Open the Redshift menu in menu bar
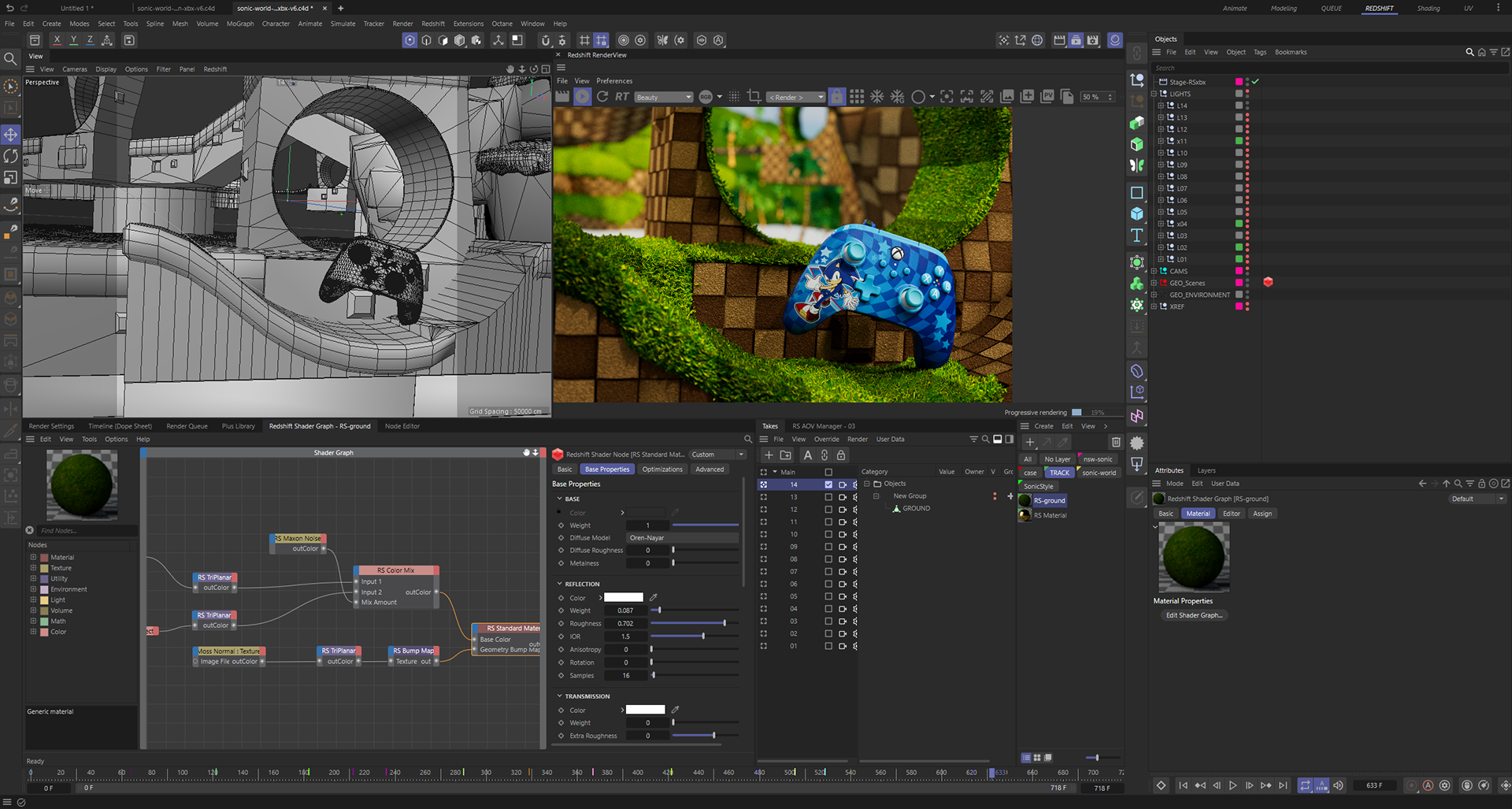Screen dimensions: 1512x809 coord(433,24)
